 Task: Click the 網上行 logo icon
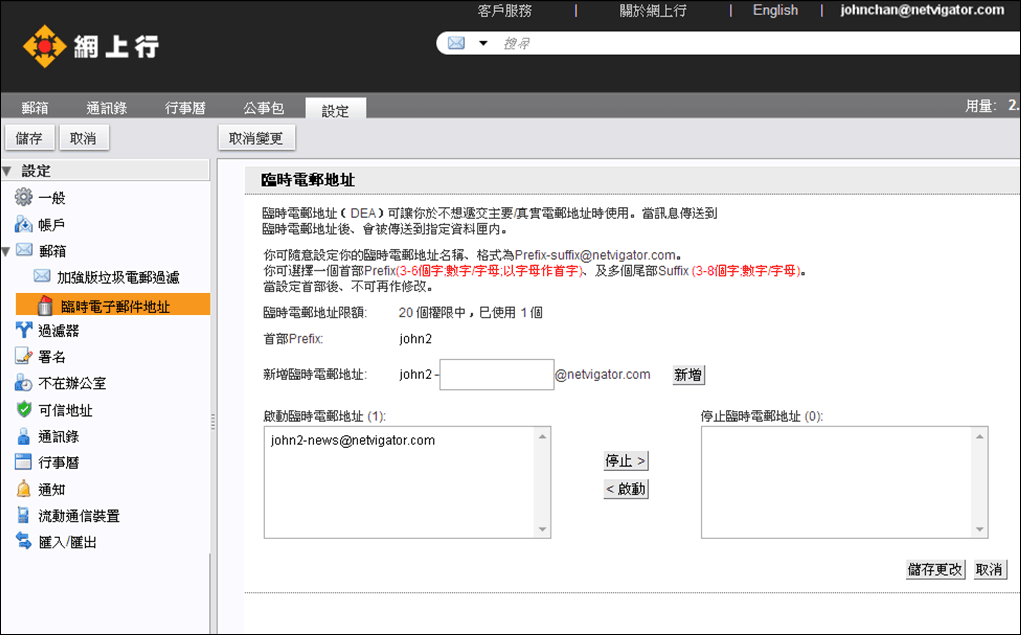pyautogui.click(x=44, y=46)
